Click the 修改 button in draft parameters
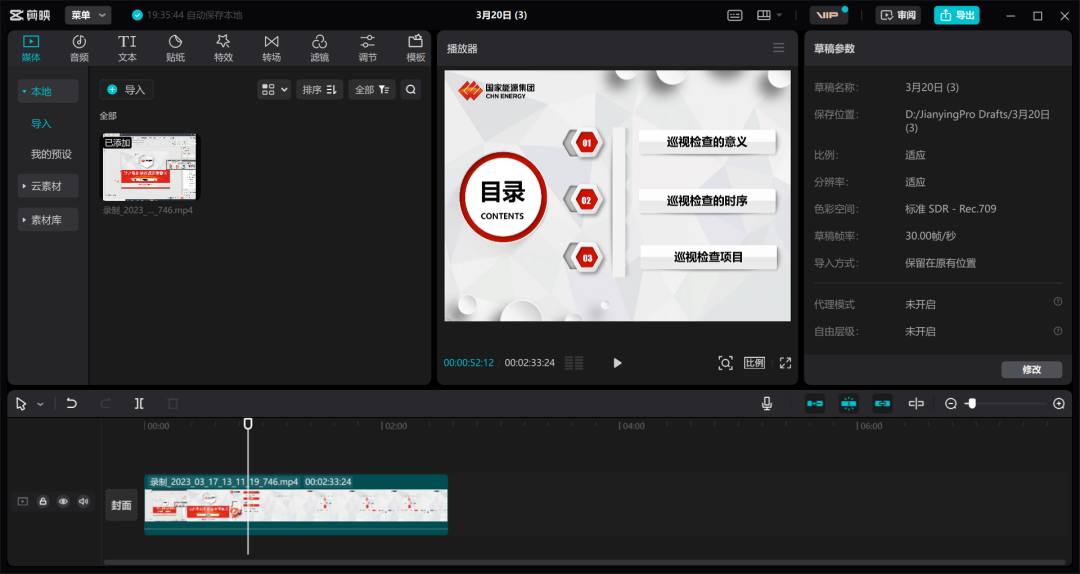This screenshot has height=574, width=1080. 1031,369
